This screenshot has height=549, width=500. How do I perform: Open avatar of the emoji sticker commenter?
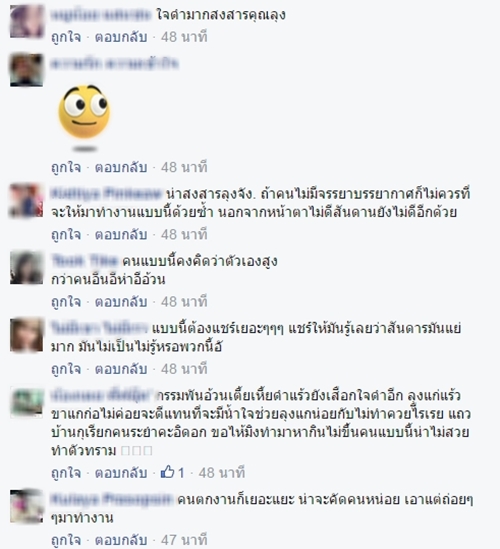click(27, 70)
